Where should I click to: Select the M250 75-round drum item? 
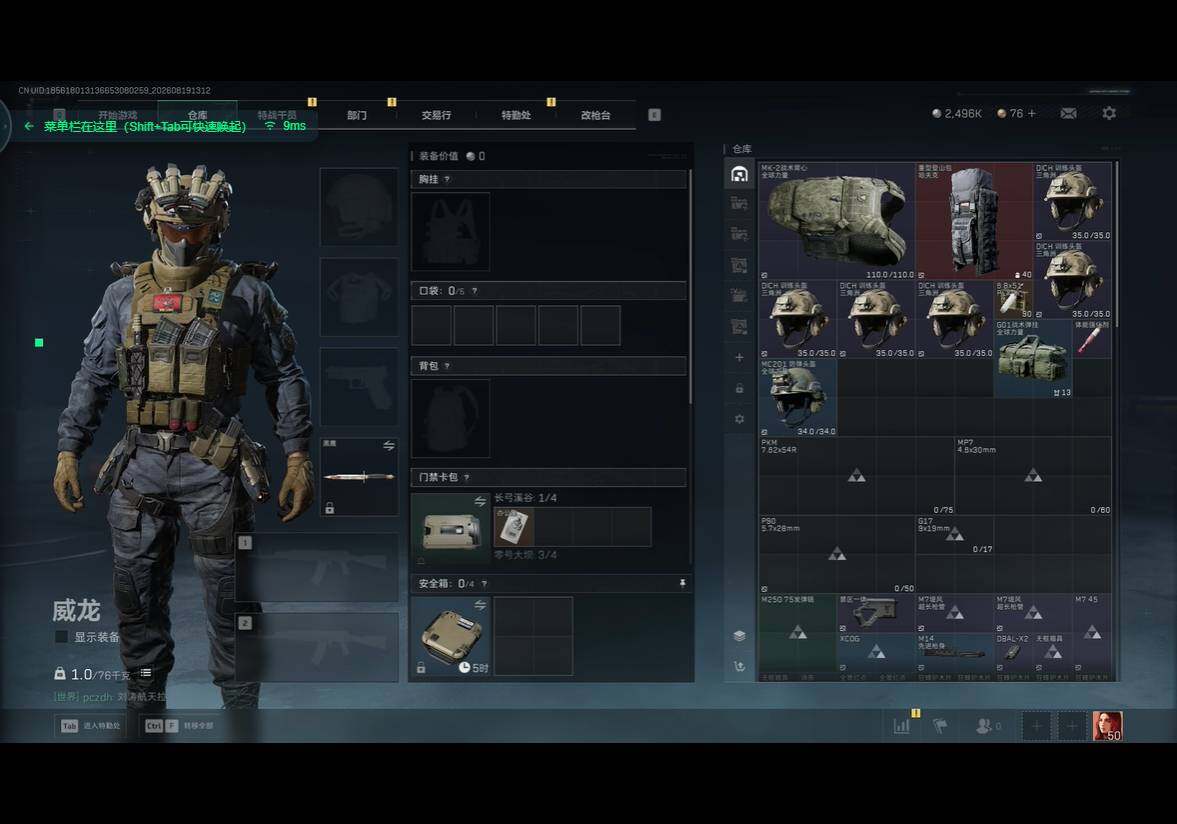pyautogui.click(x=798, y=633)
